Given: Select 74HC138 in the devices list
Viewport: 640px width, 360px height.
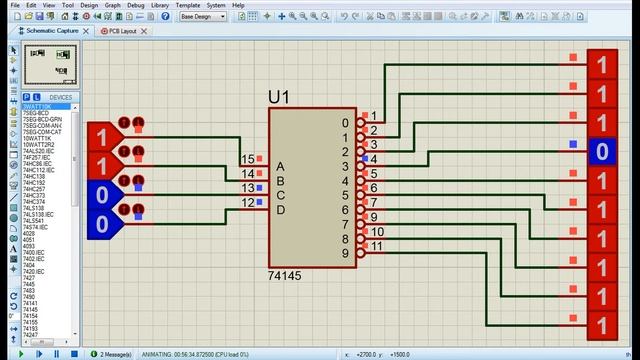Looking at the screenshot, I should tap(34, 176).
